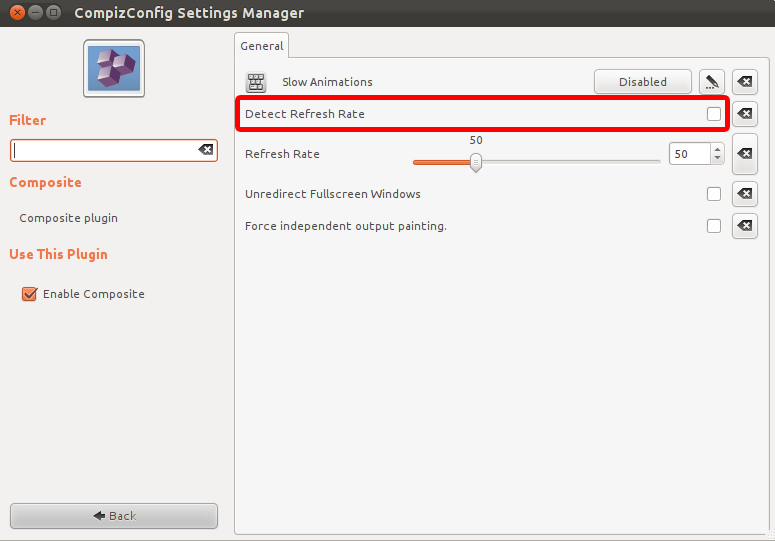
Task: Click the Disabled key binding button
Action: coord(643,82)
